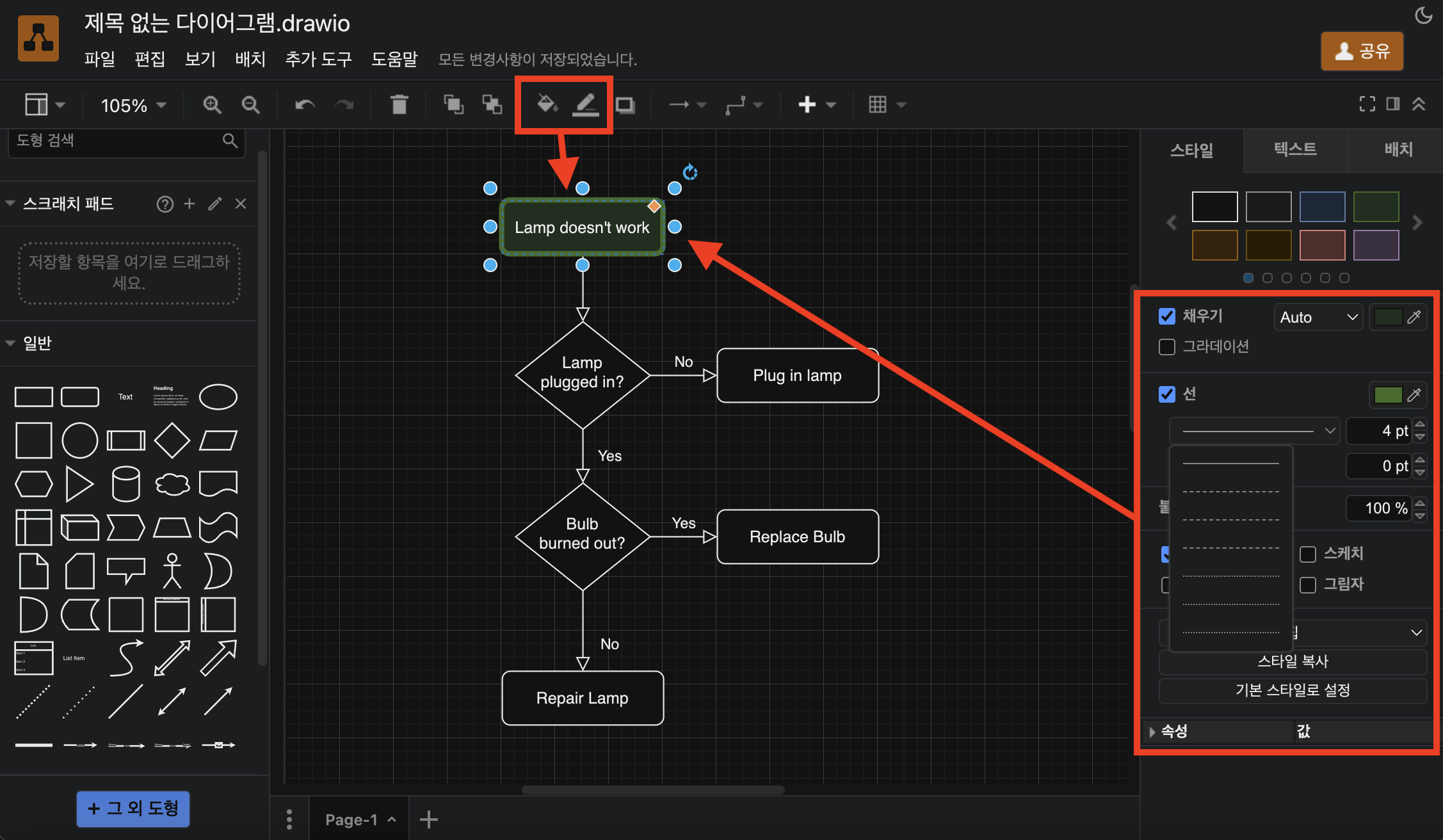Click the 그 외 도형 button
The width and height of the screenshot is (1443, 840).
click(133, 809)
